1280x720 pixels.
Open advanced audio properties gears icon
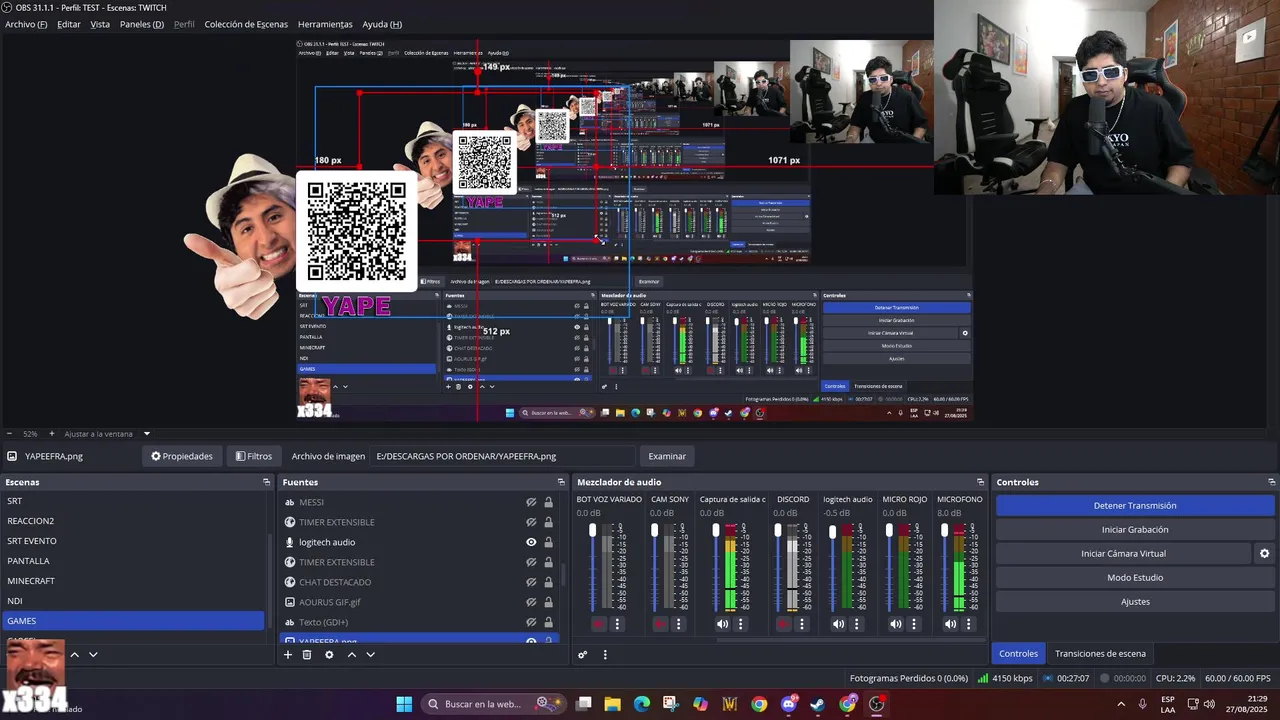click(583, 655)
